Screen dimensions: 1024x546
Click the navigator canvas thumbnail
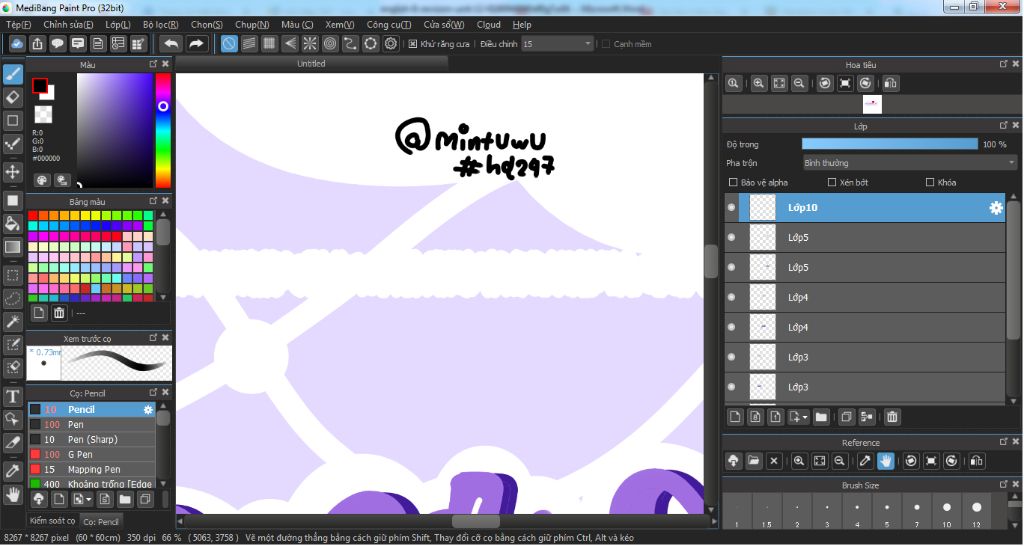(872, 104)
